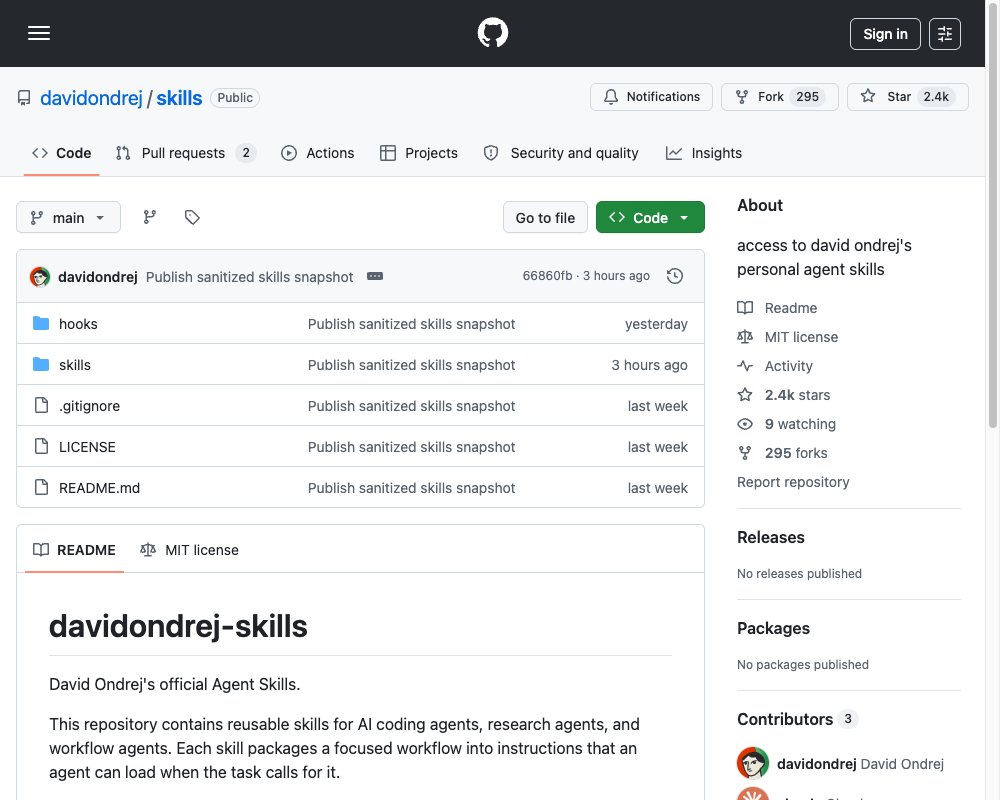
Task: Click the .gitignore file icon
Action: [x=41, y=405]
